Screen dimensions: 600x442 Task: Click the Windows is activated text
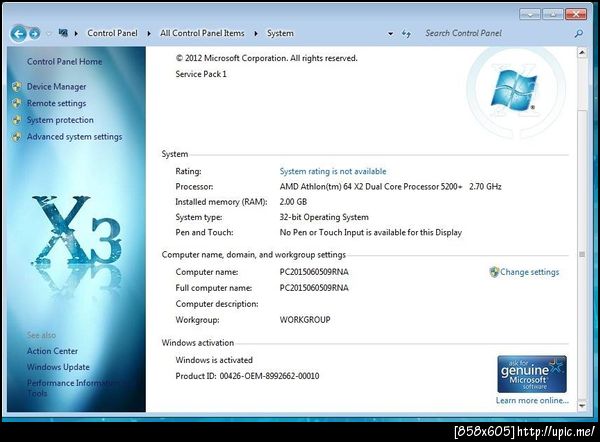click(x=214, y=360)
